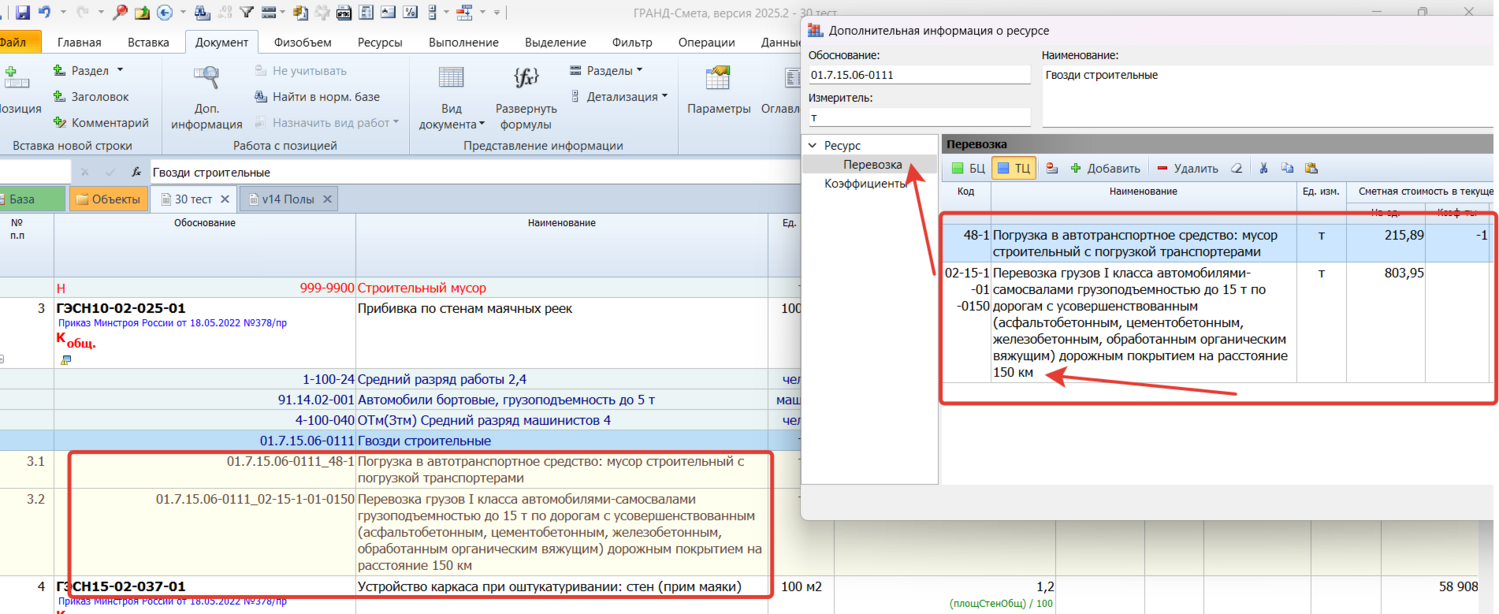This screenshot has width=1499, height=614.
Task: Toggle the БЦ base price mode
Action: (x=968, y=169)
